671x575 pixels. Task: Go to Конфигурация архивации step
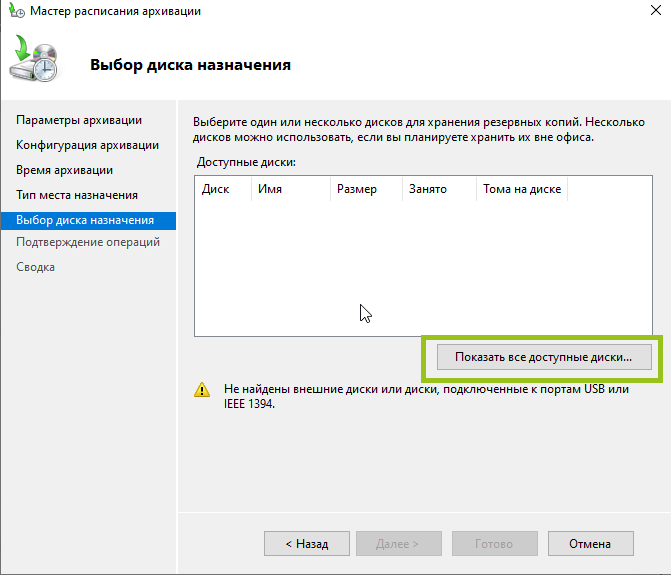pos(87,145)
